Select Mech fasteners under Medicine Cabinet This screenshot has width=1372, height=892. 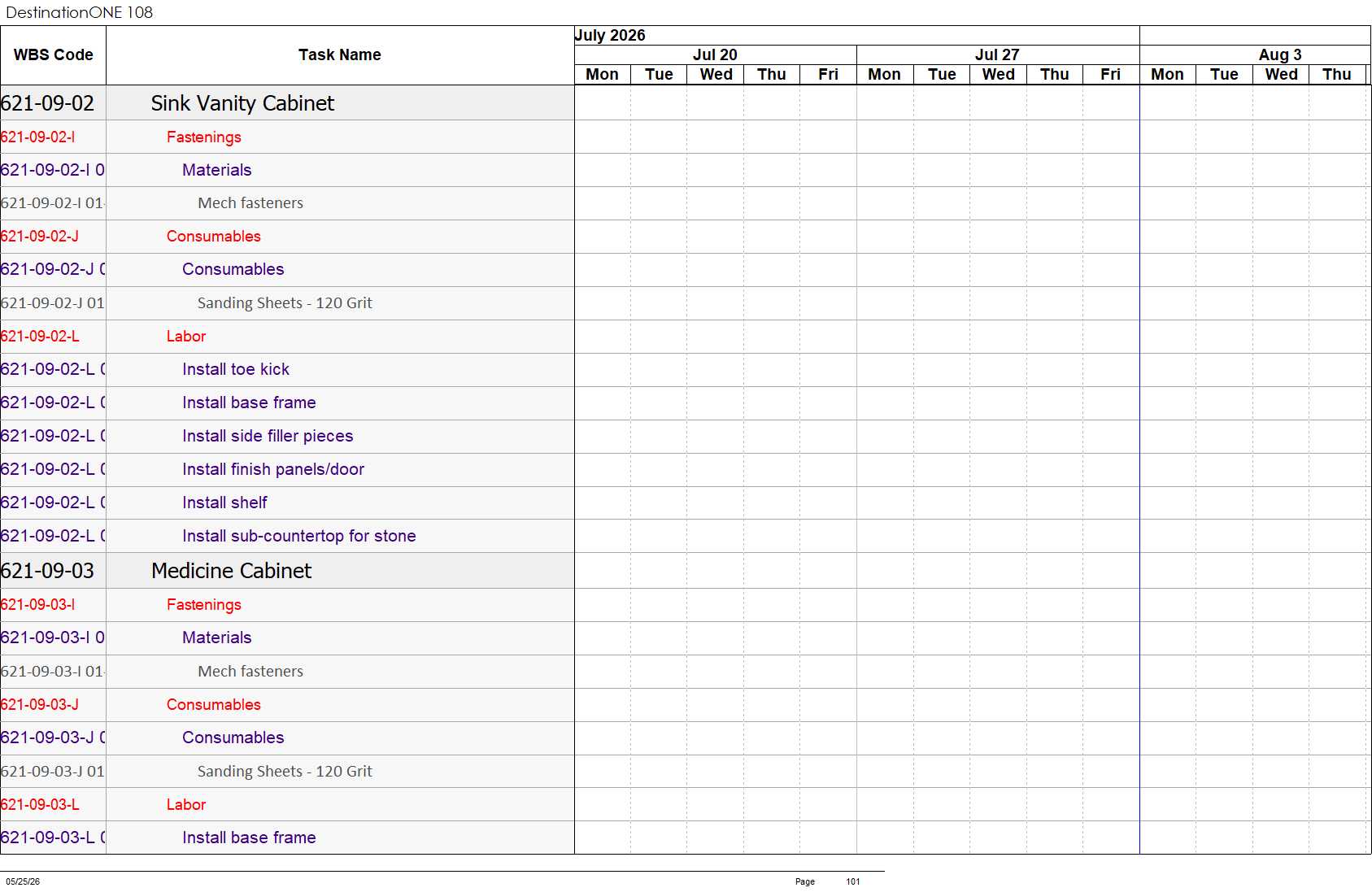point(250,672)
